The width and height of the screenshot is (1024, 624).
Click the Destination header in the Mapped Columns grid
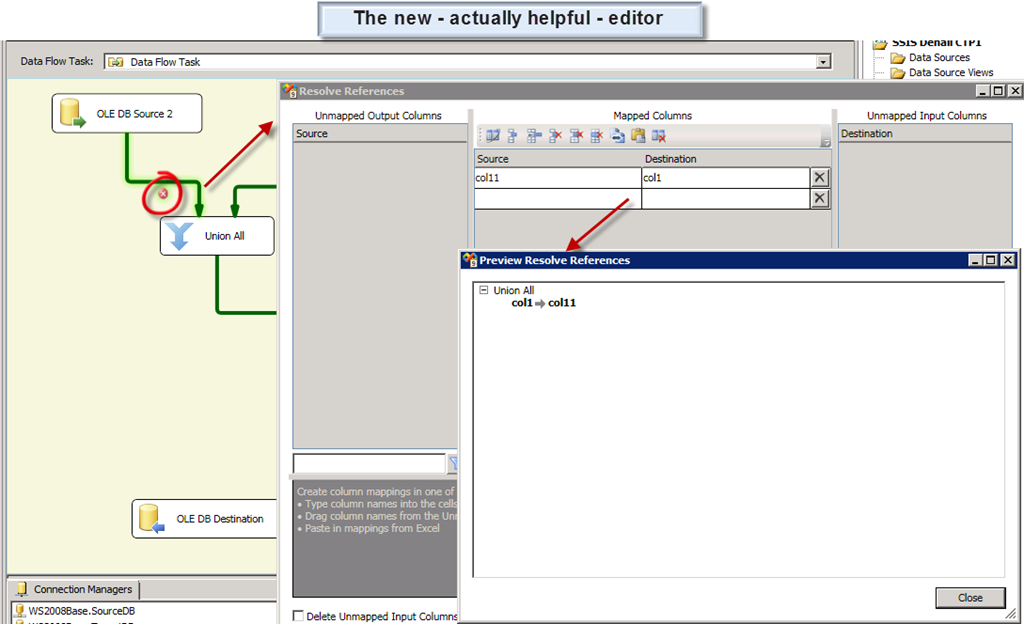click(671, 159)
